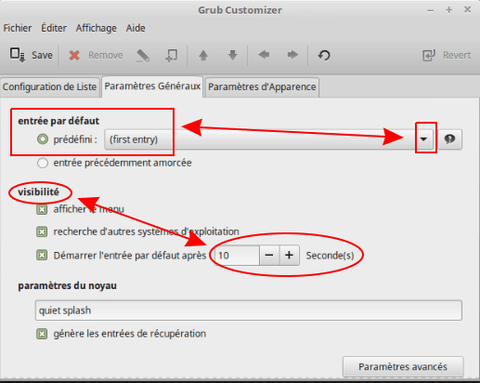
Task: Close the Grub Customizer window
Action: (x=468, y=10)
